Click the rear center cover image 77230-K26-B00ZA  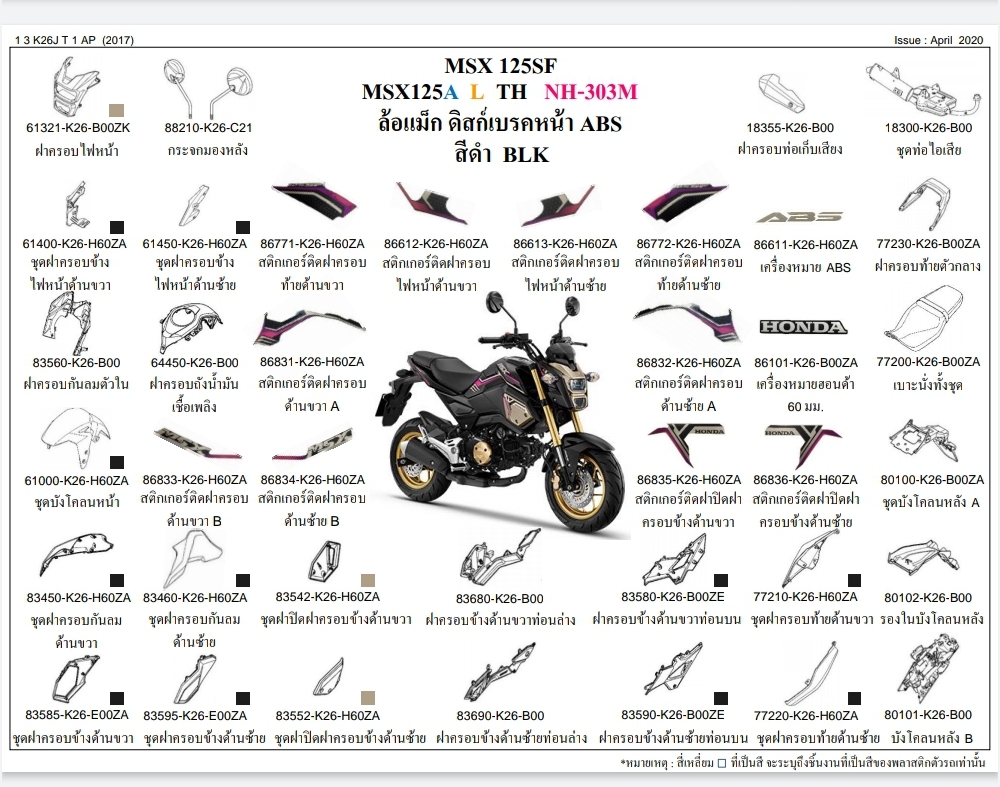pyautogui.click(x=925, y=204)
